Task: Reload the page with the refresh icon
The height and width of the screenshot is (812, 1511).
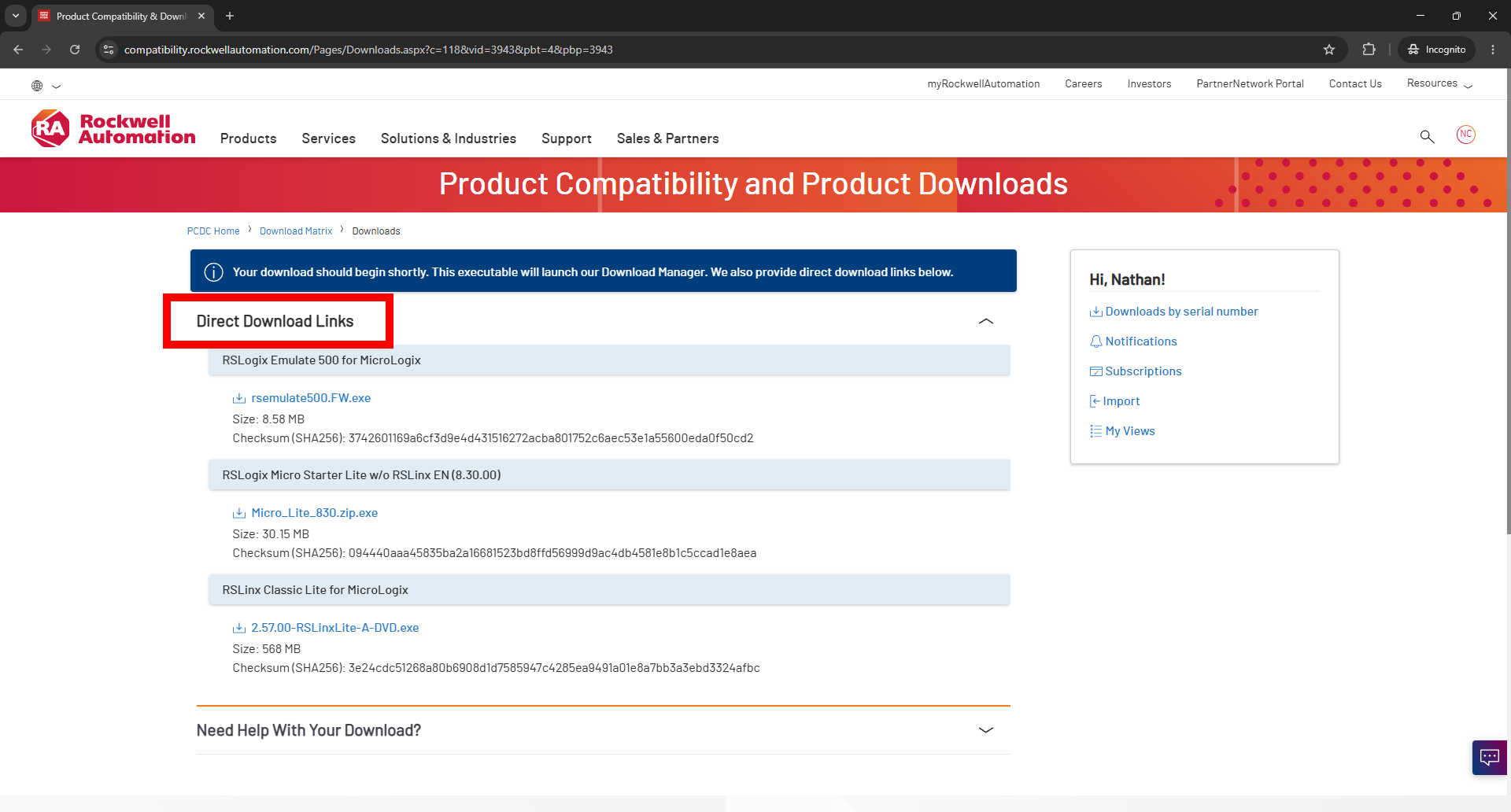Action: point(75,50)
